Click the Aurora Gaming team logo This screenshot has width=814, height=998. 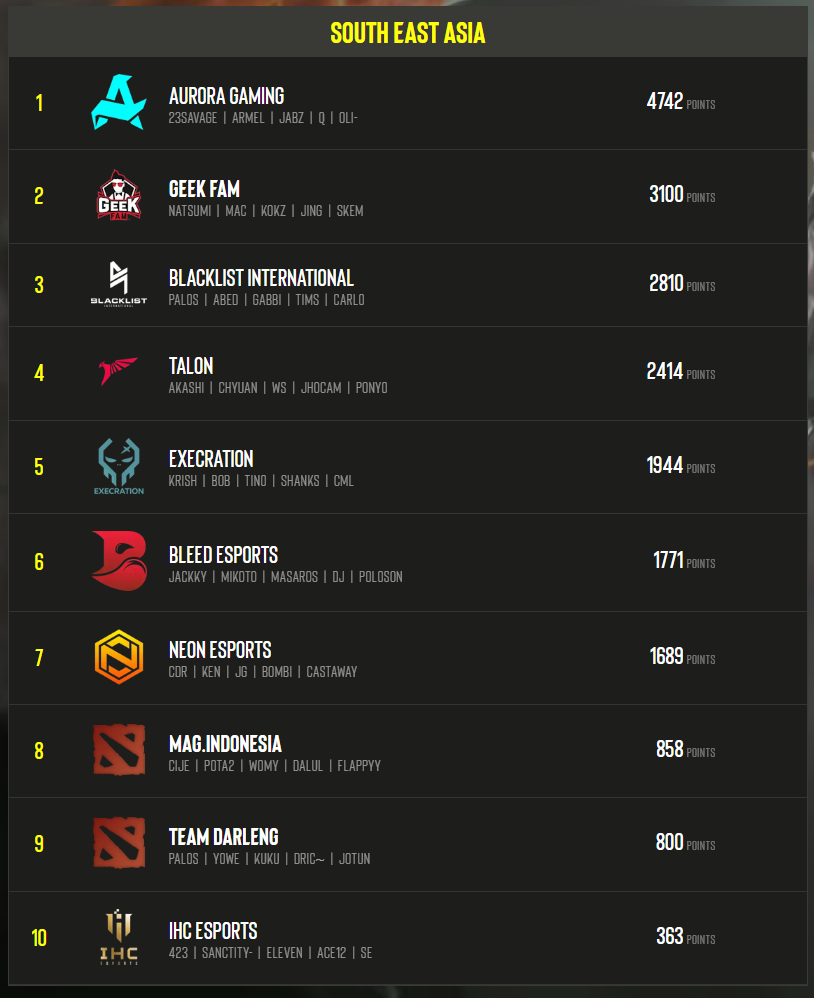point(118,102)
